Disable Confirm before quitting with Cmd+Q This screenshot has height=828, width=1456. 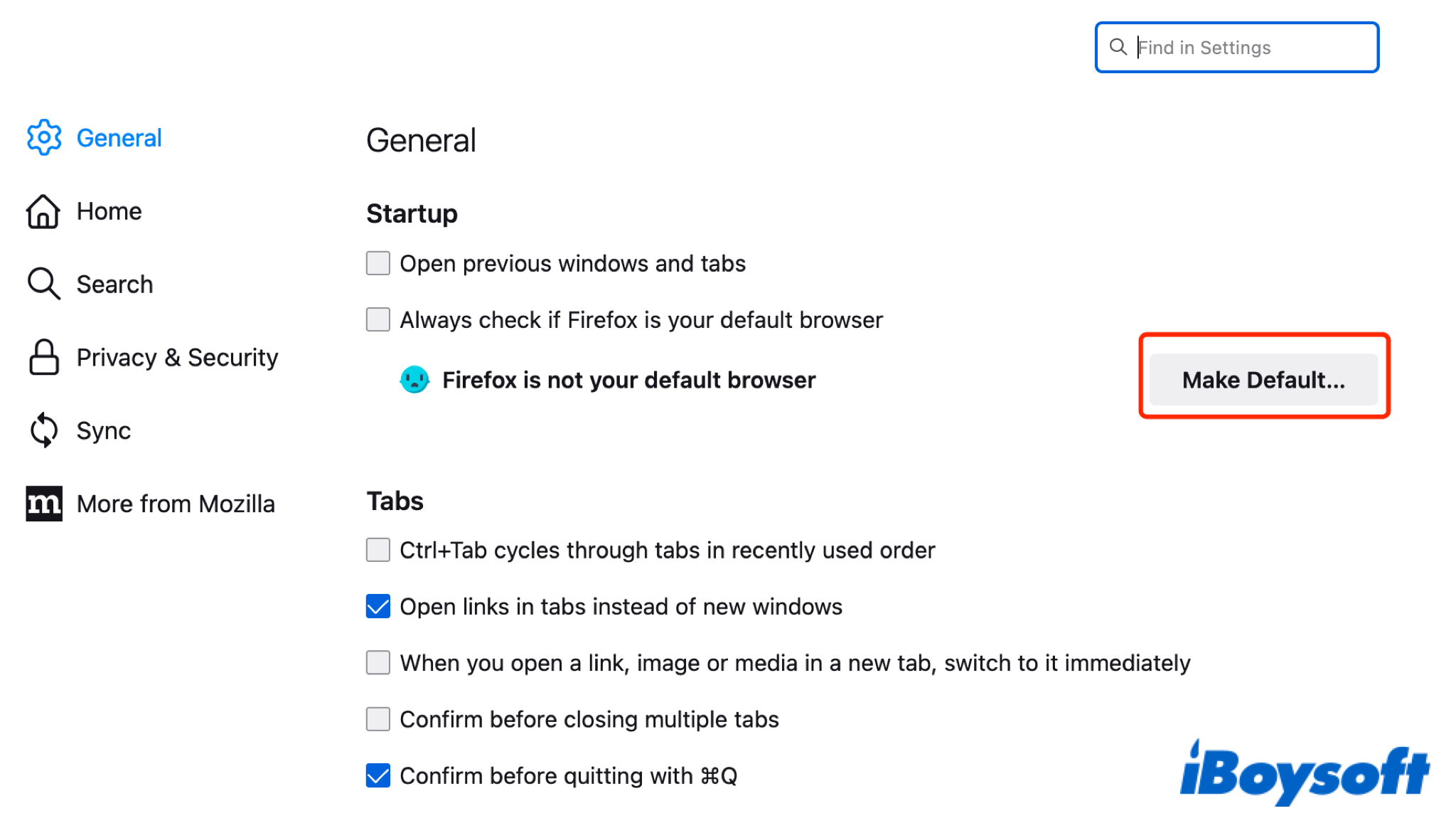[x=378, y=775]
